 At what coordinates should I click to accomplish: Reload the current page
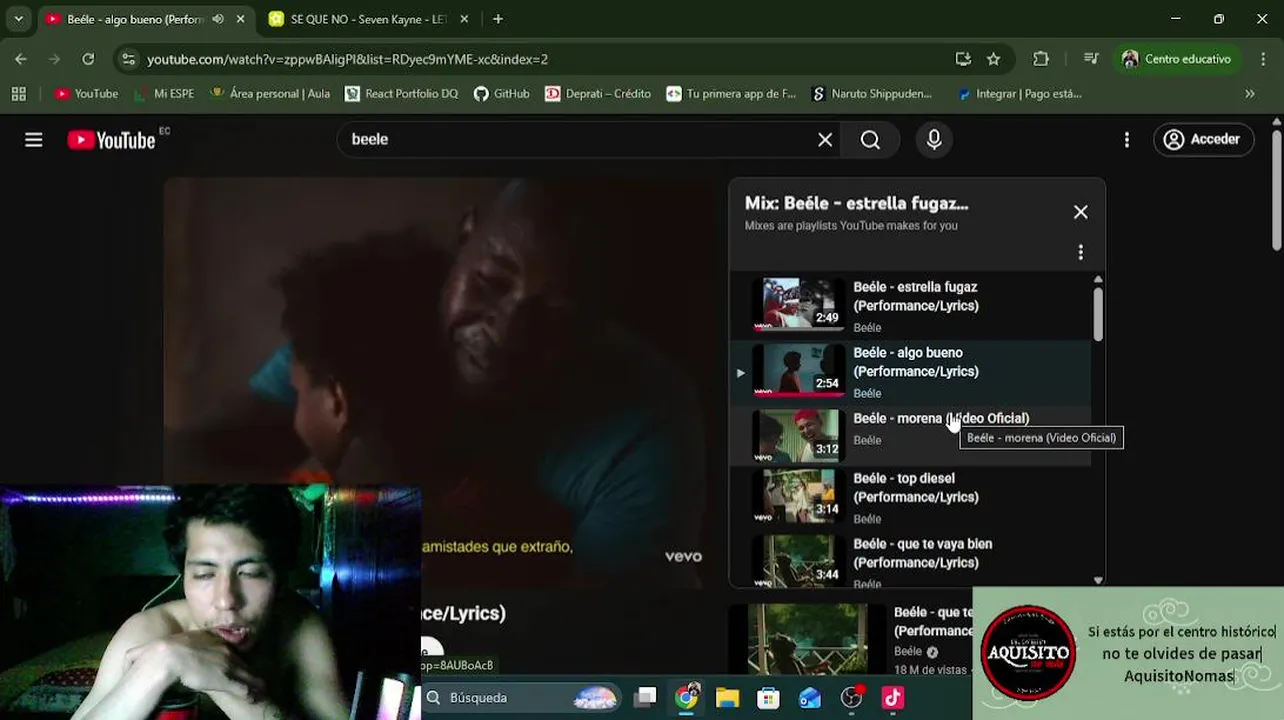88,59
